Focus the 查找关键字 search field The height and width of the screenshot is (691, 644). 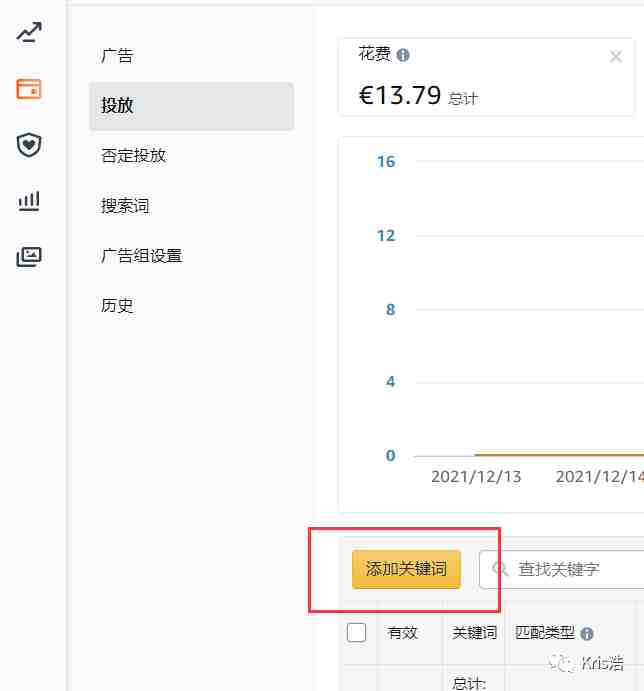point(562,569)
